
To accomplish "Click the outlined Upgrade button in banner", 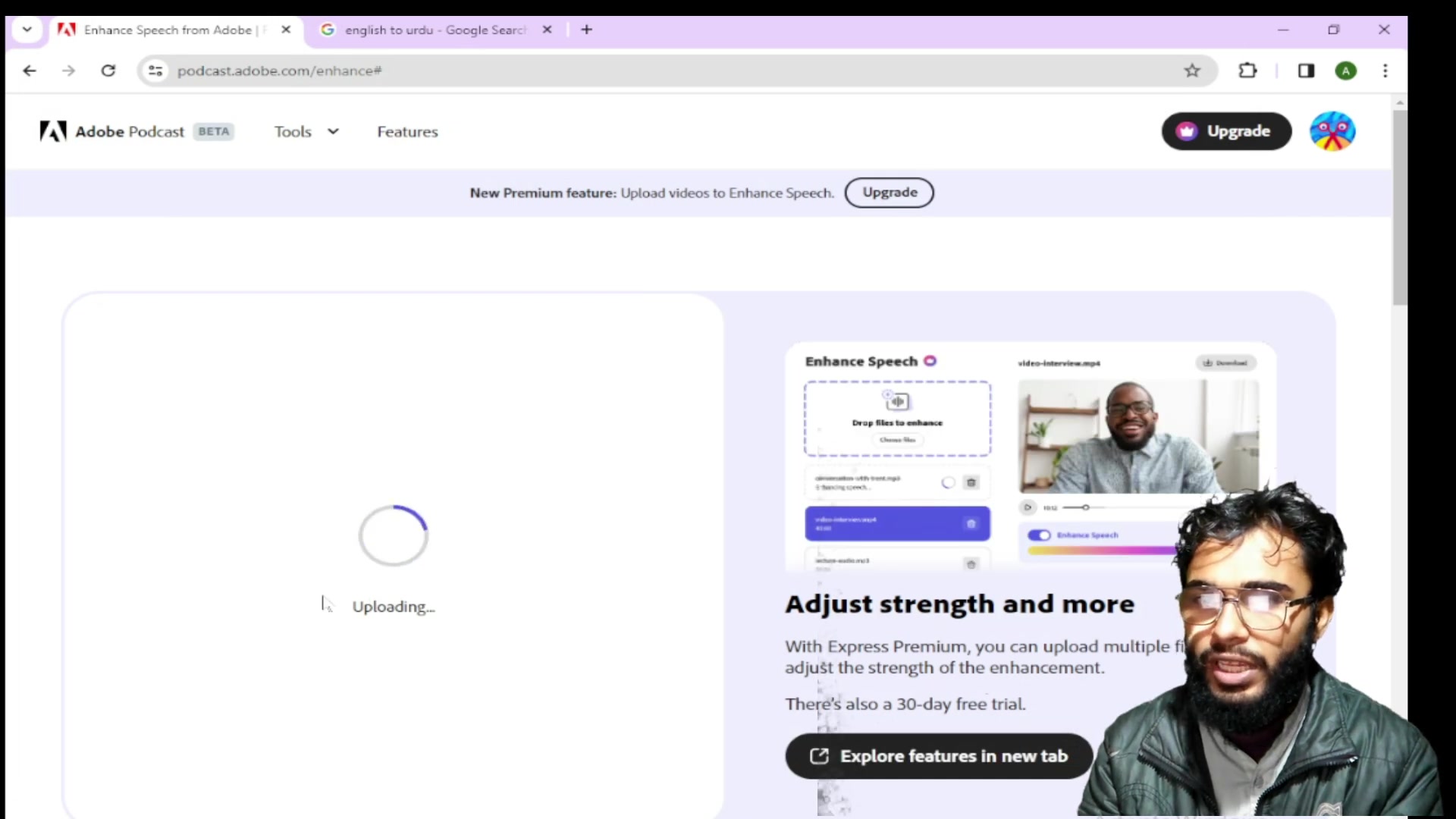I will 889,193.
